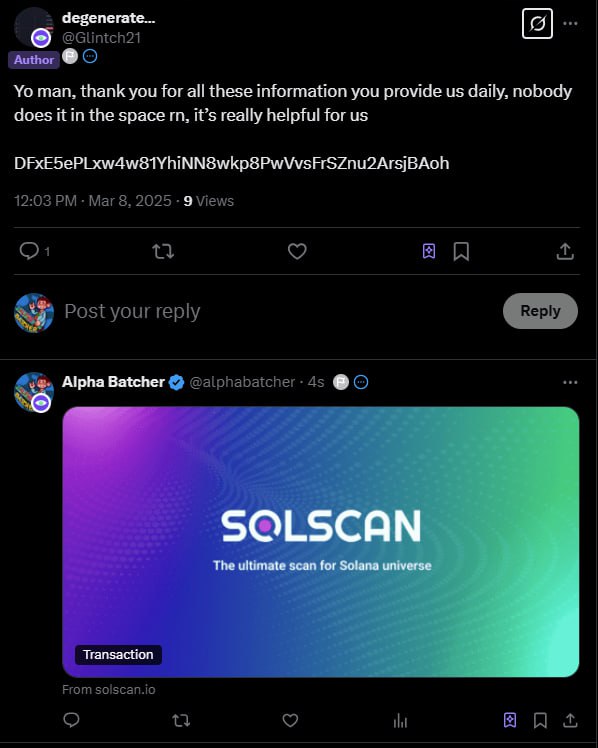Open the @Glintch21 profile handle

point(101,38)
